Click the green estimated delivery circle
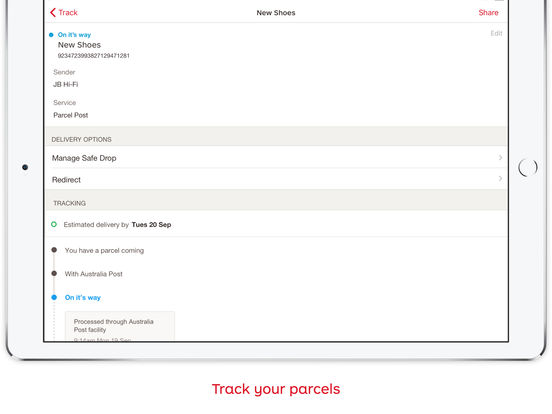Viewport: 552px width, 414px height. point(54,224)
